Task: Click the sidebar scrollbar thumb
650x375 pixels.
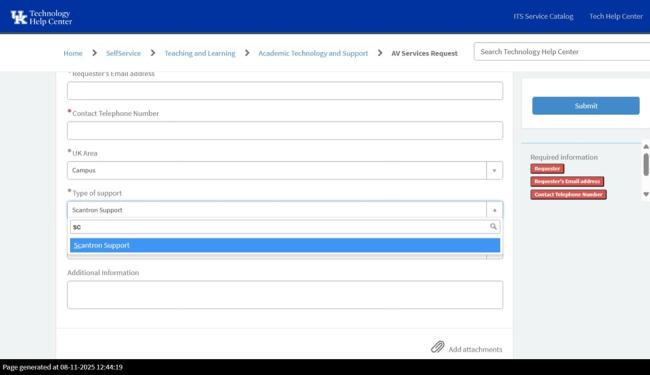Action: (646, 165)
